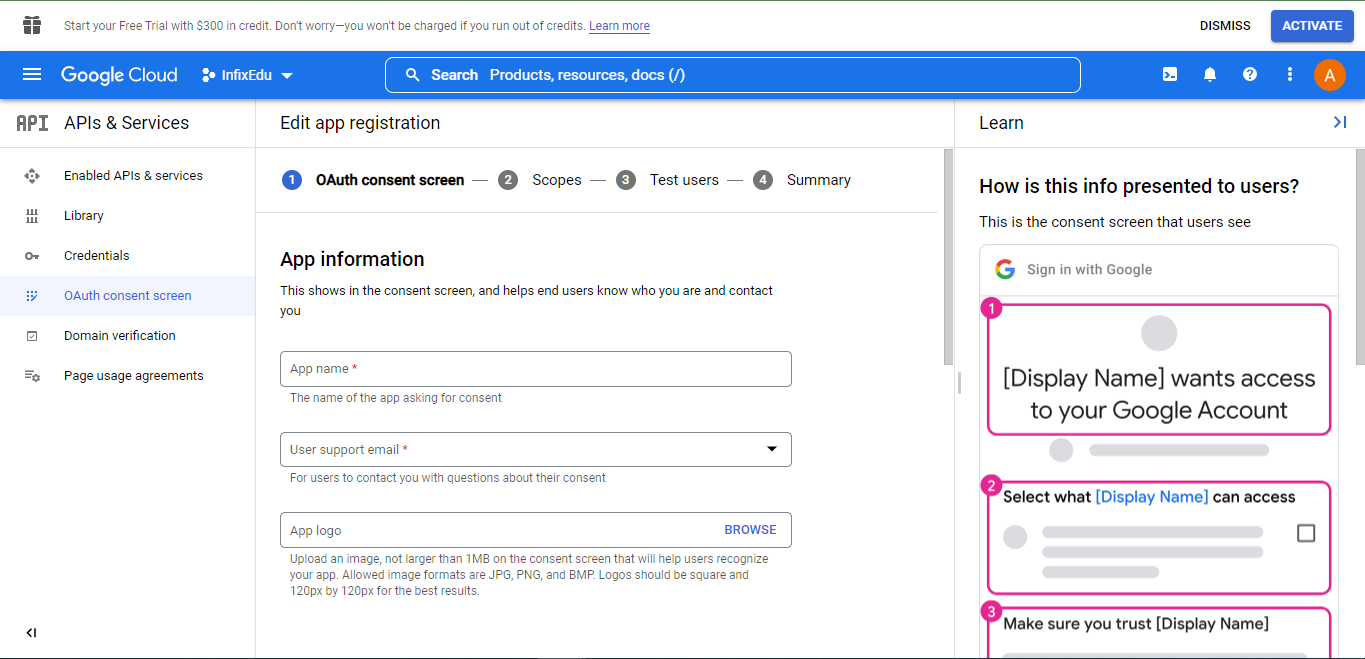The width and height of the screenshot is (1365, 659).
Task: Open the InfixEdu project selector
Action: [247, 75]
